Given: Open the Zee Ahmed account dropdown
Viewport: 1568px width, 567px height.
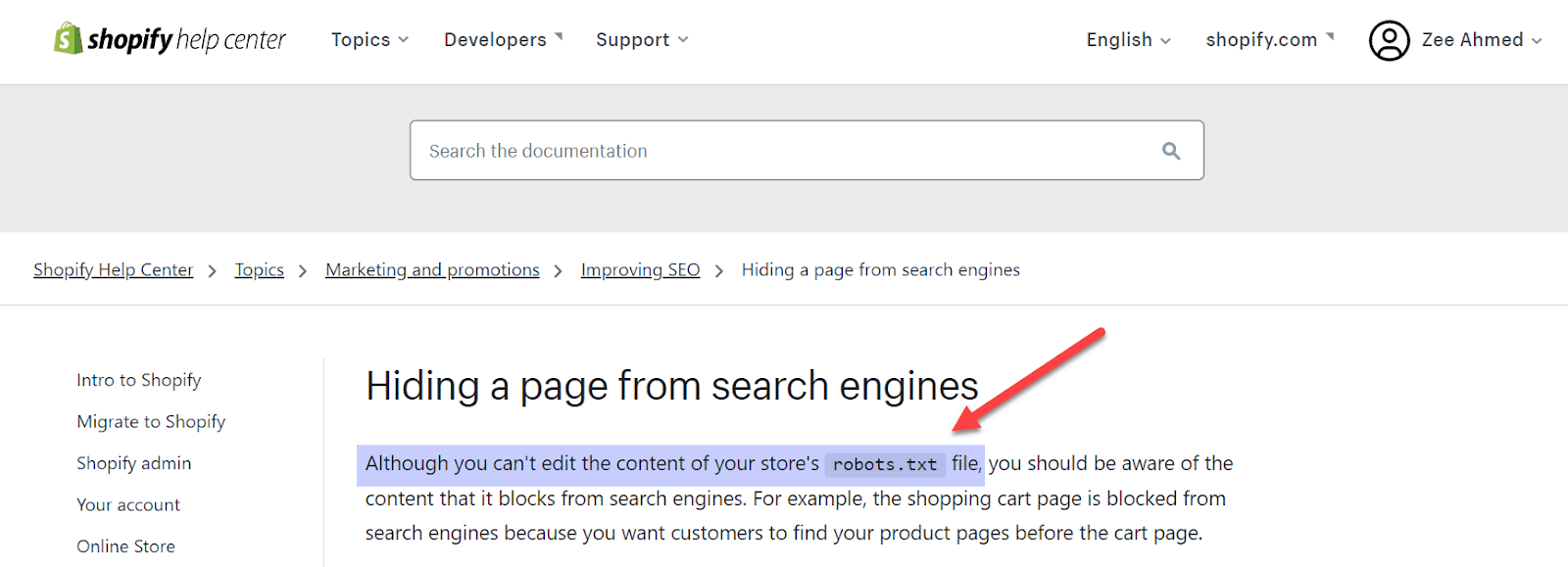Looking at the screenshot, I should [1482, 40].
